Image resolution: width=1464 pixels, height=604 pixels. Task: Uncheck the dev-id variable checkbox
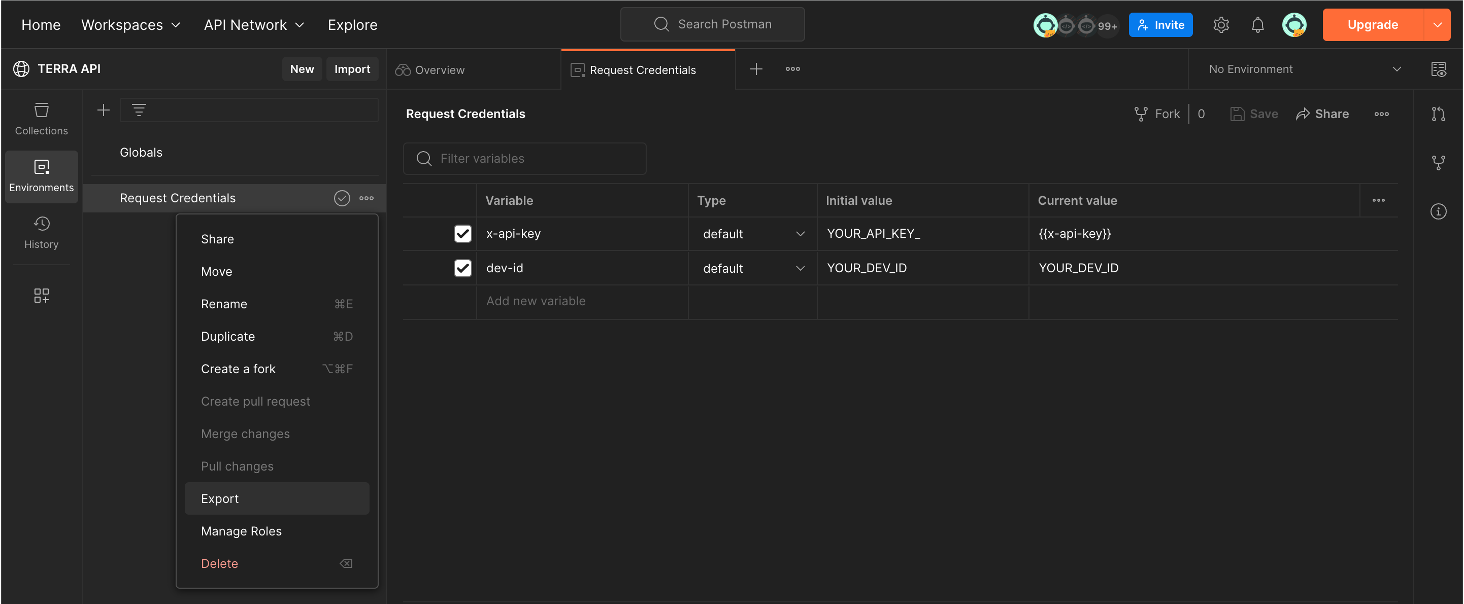coord(463,268)
